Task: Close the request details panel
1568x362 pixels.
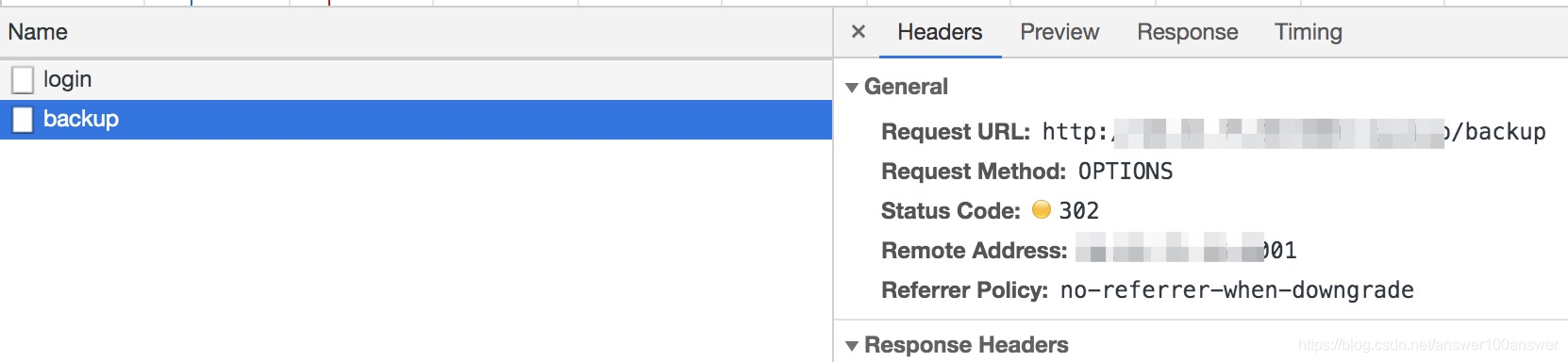Action: pos(858,32)
